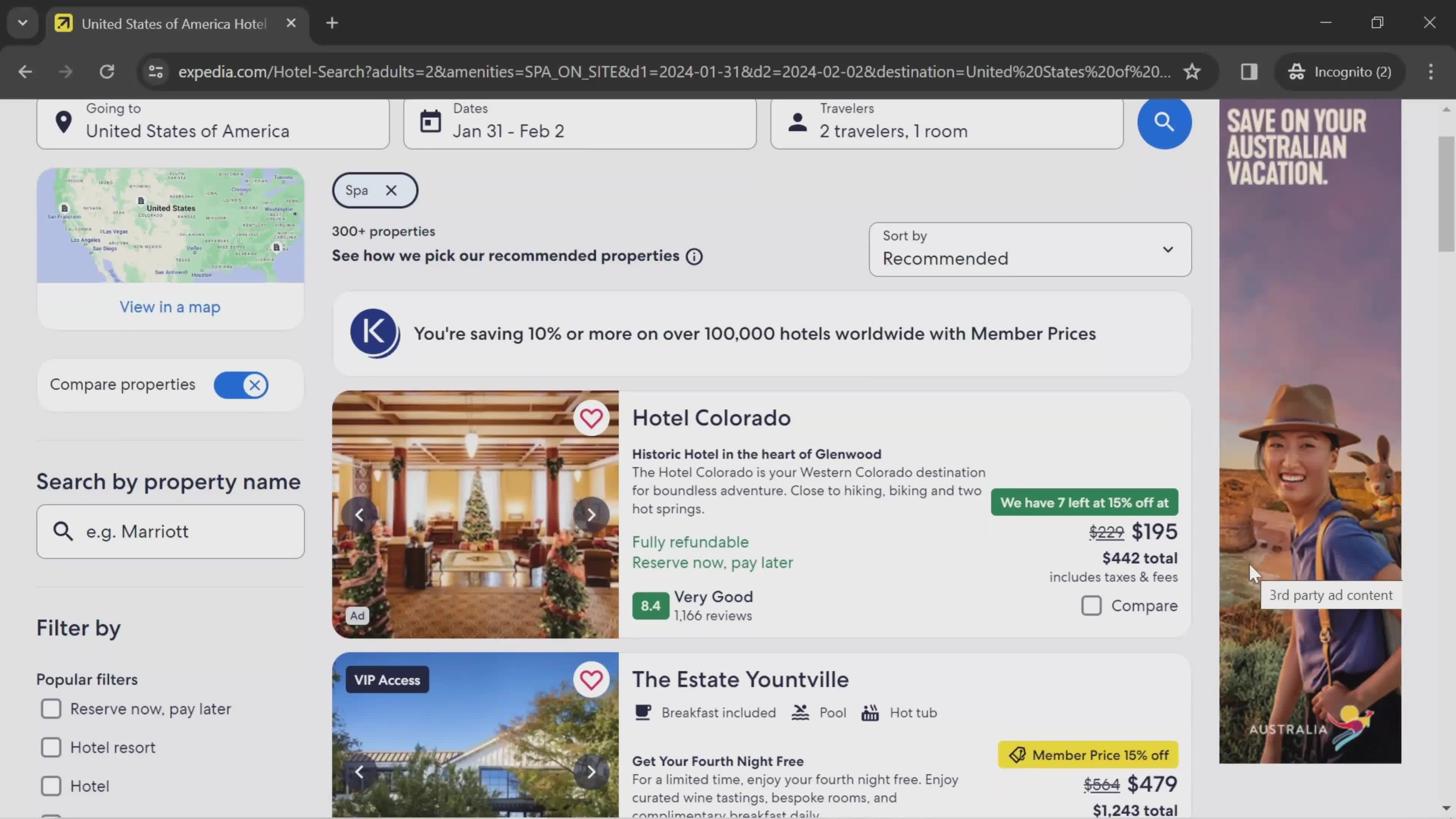Click the Member Prices logo icon
The image size is (1456, 819).
click(x=375, y=334)
